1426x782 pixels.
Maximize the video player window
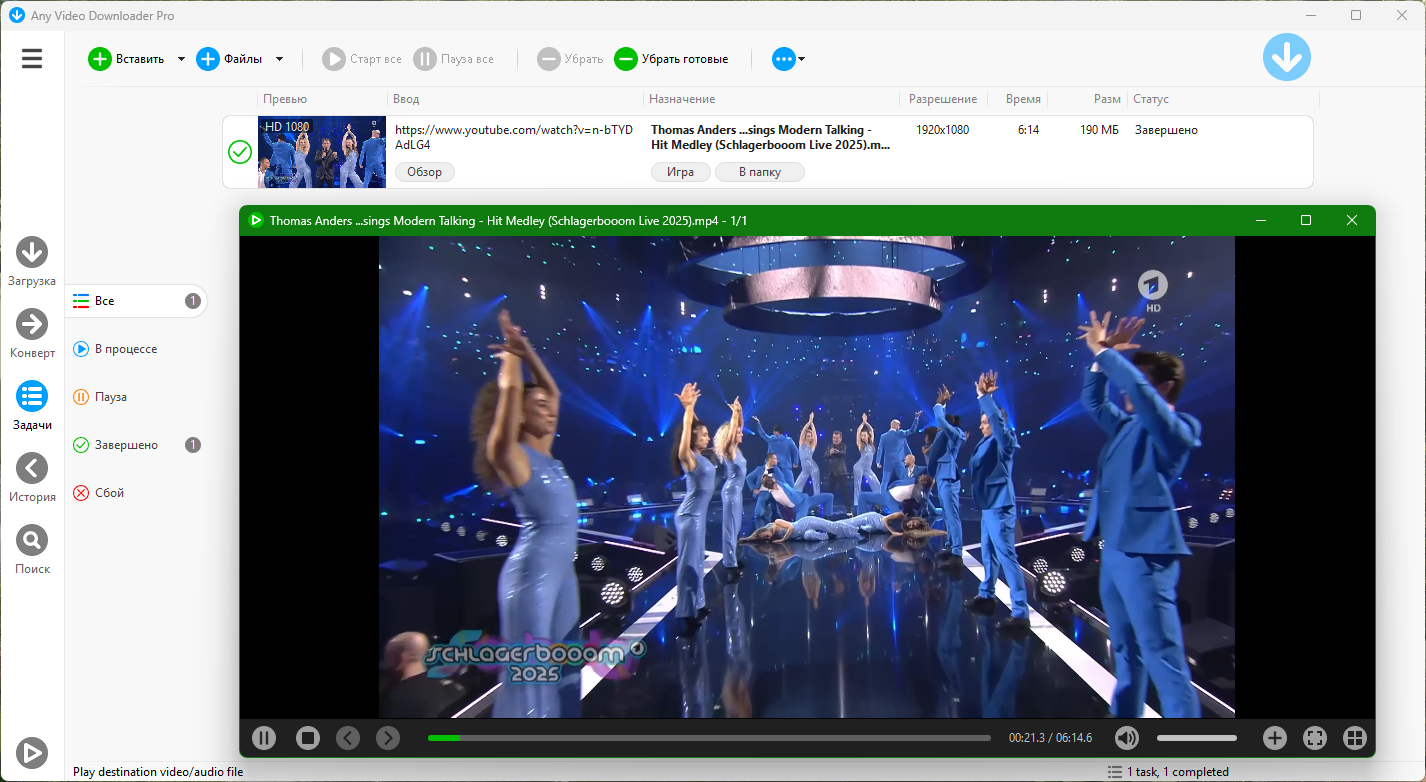[x=1306, y=220]
